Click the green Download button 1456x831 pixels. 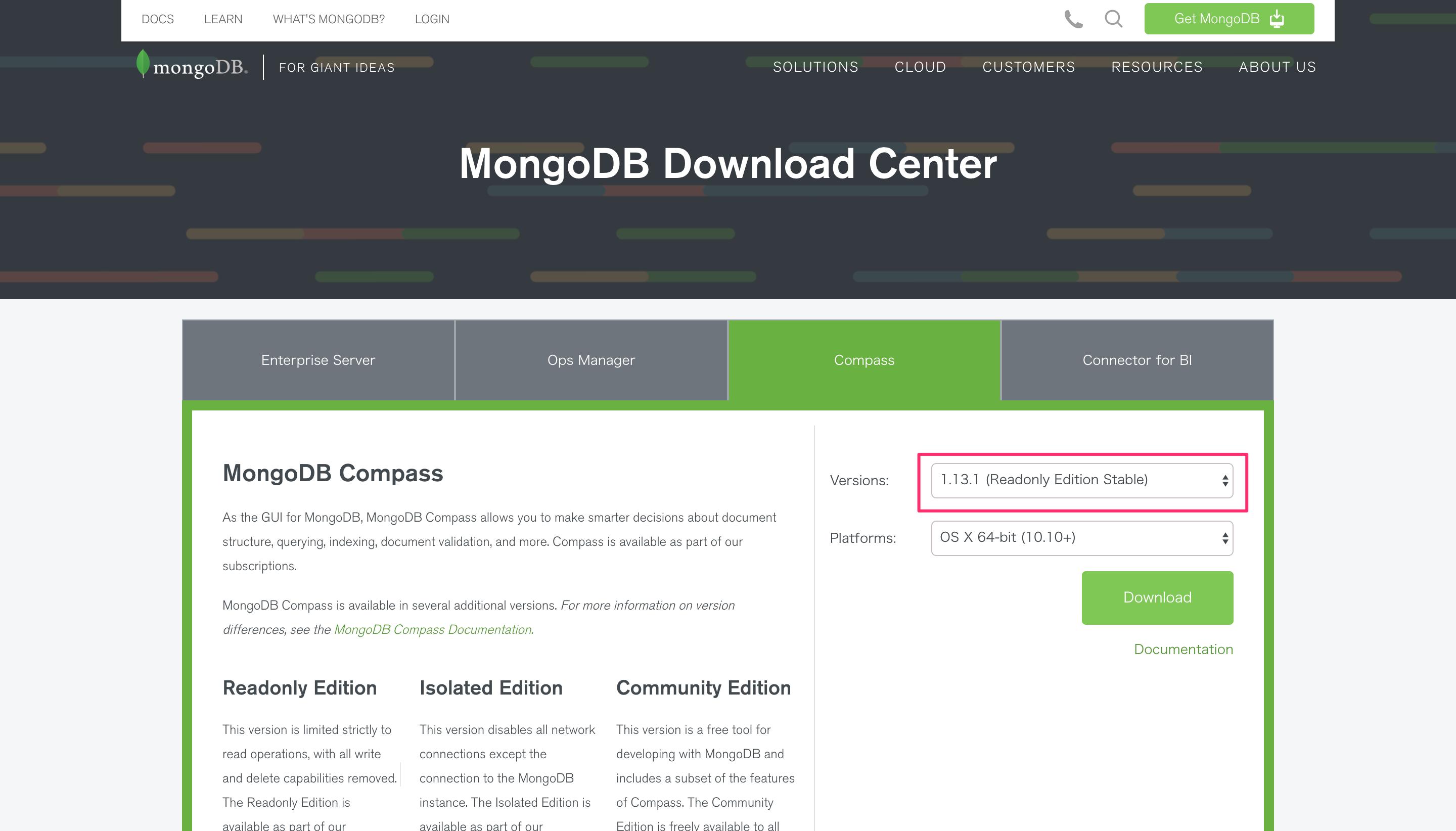1157,597
